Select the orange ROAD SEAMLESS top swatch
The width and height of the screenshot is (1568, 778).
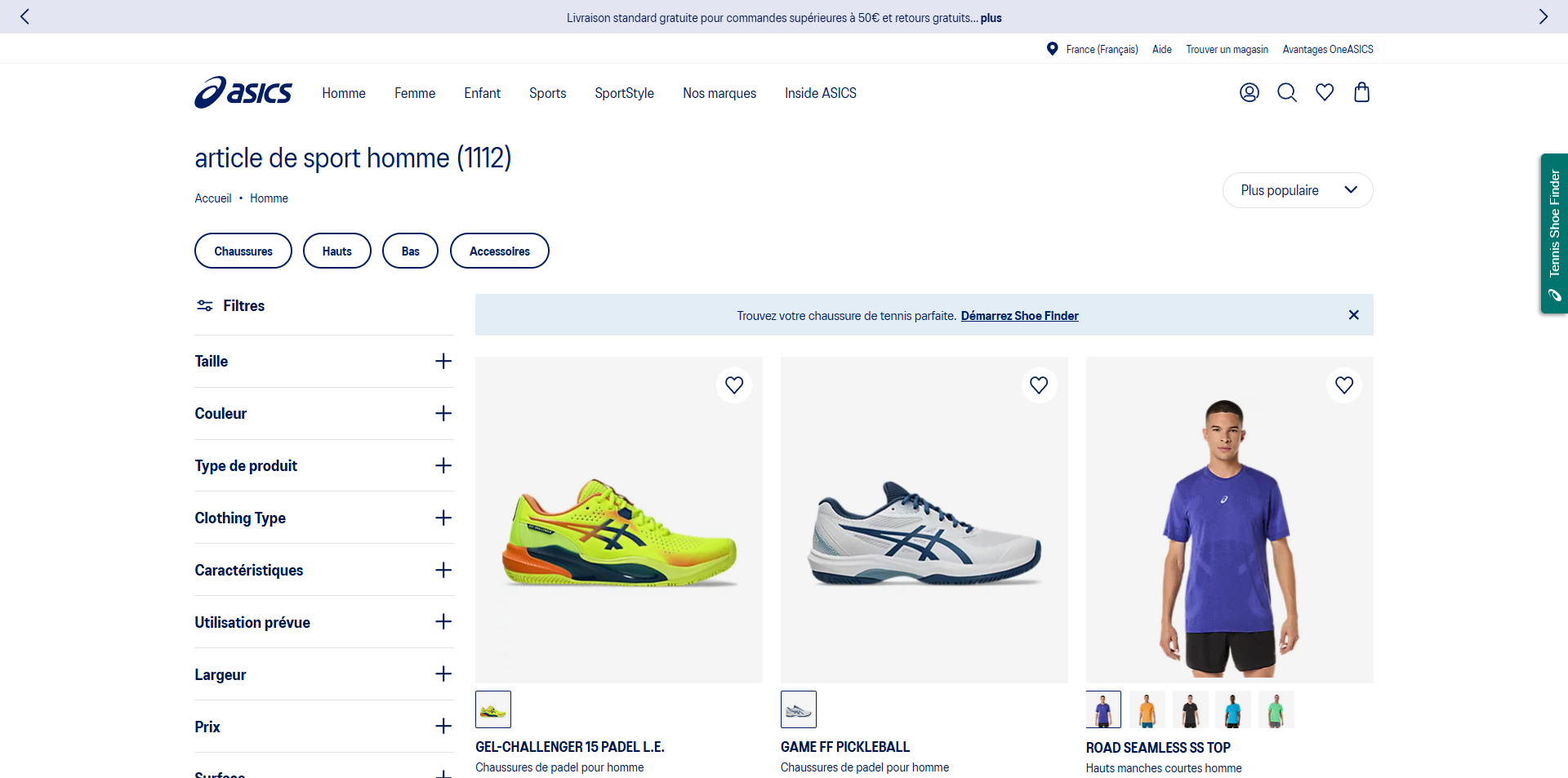coord(1147,709)
